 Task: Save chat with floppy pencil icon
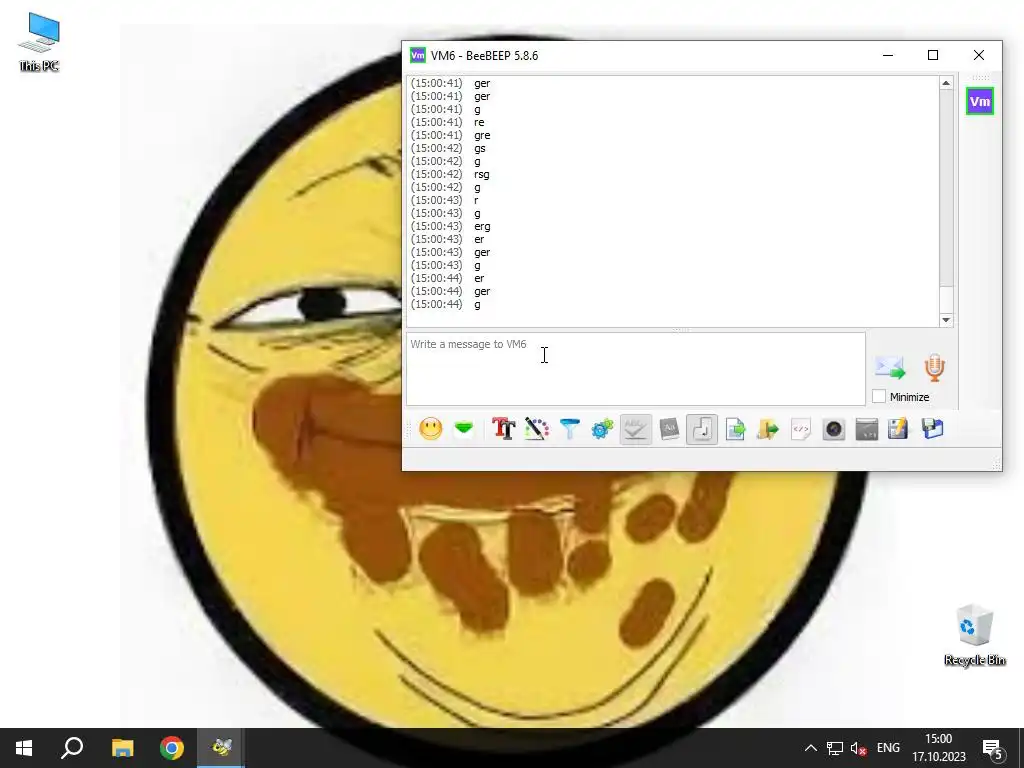pyautogui.click(x=899, y=429)
